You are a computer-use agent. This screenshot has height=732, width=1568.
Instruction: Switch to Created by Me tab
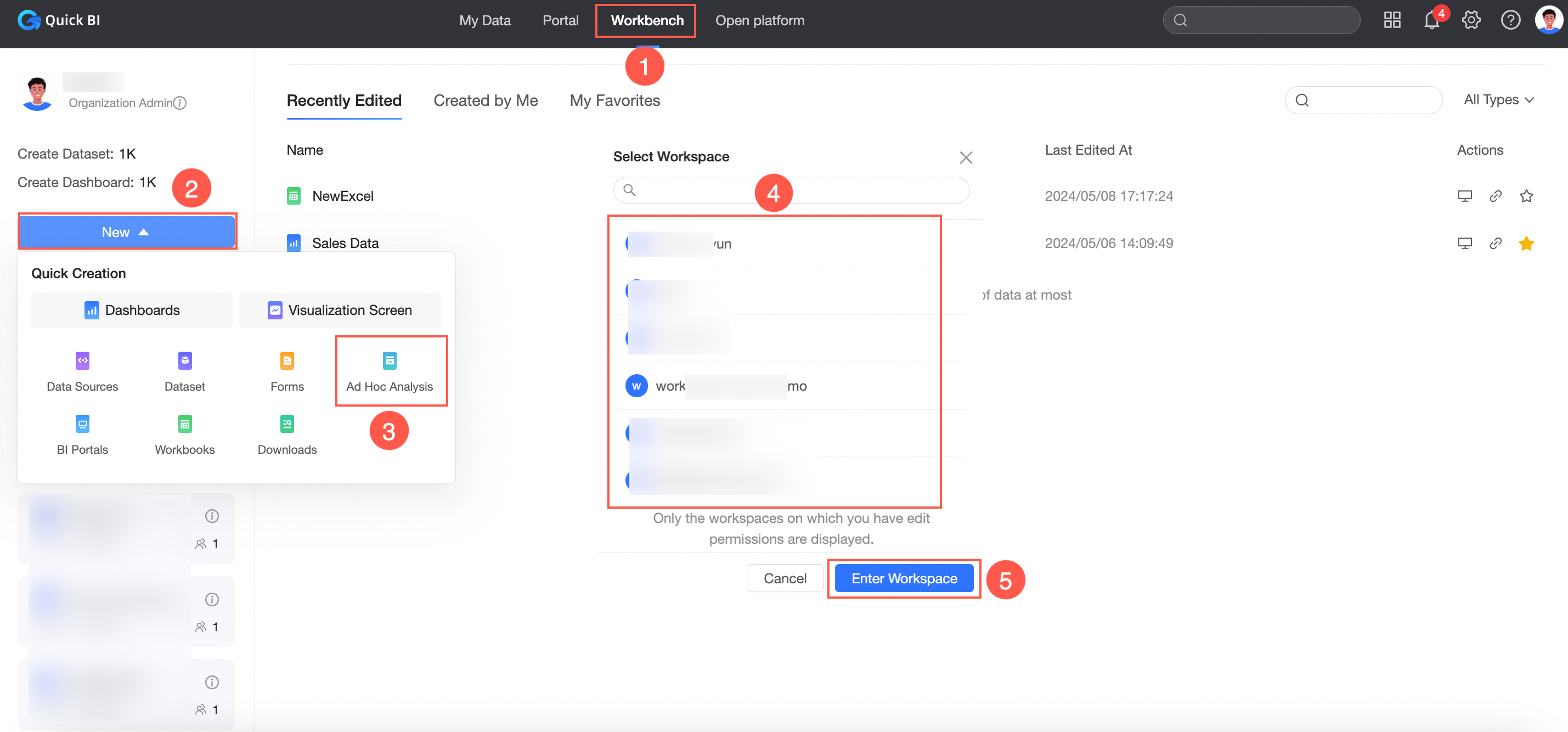coord(485,100)
